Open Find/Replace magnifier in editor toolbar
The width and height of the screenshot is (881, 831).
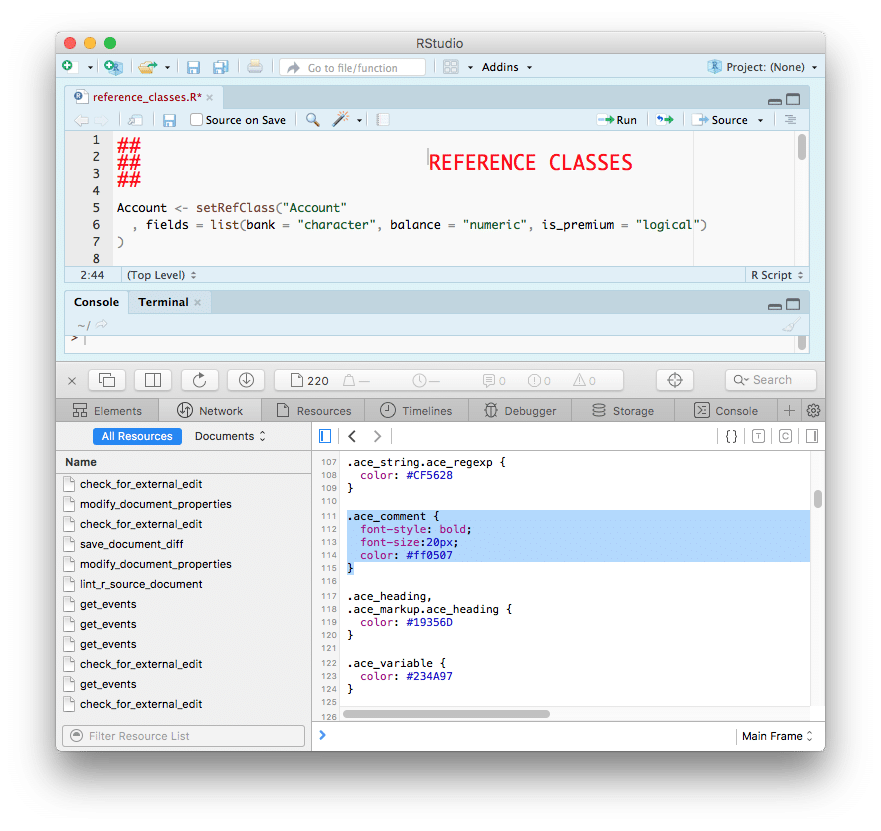pos(312,119)
